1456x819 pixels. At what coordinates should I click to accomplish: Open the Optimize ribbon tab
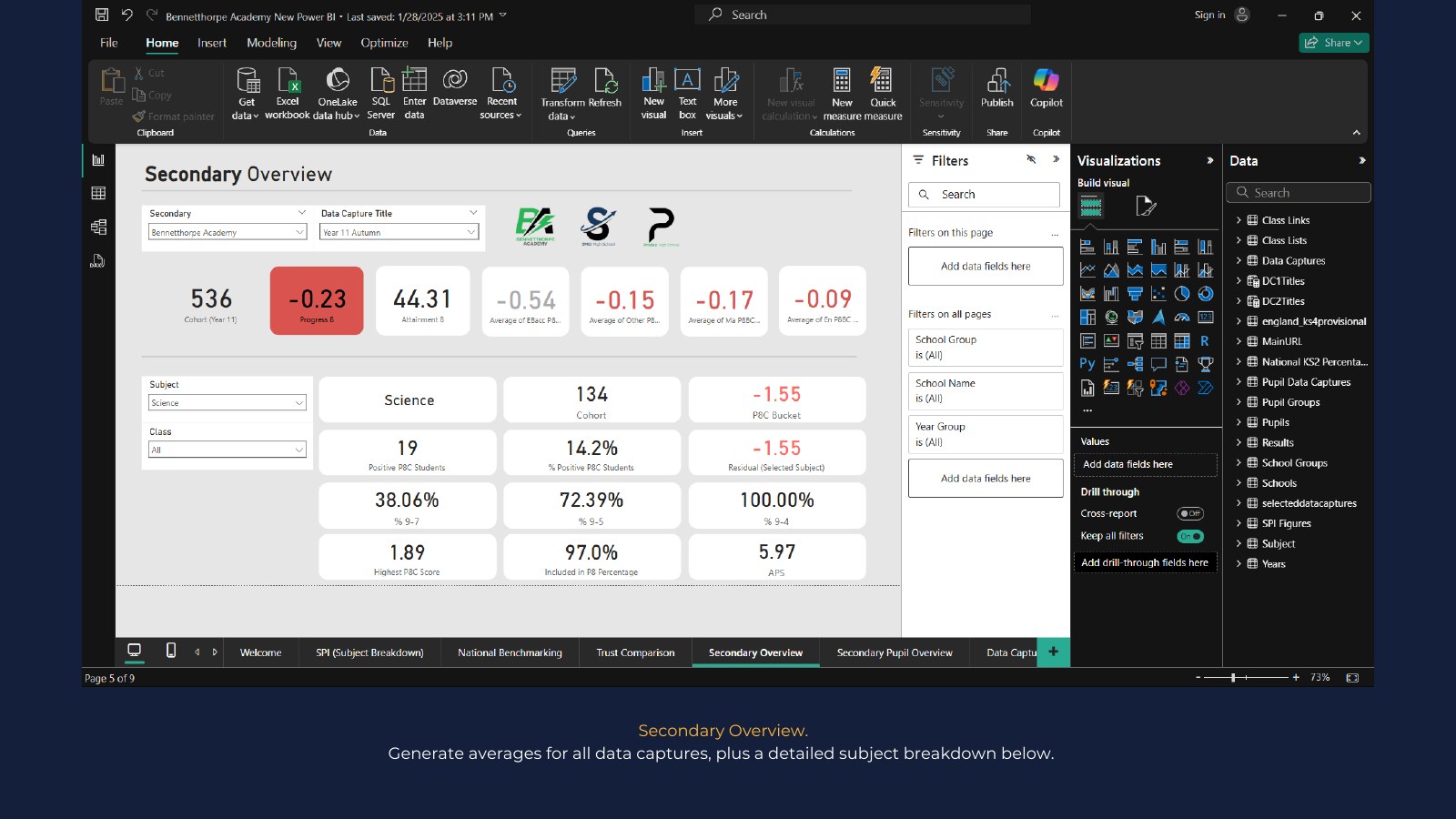[384, 43]
